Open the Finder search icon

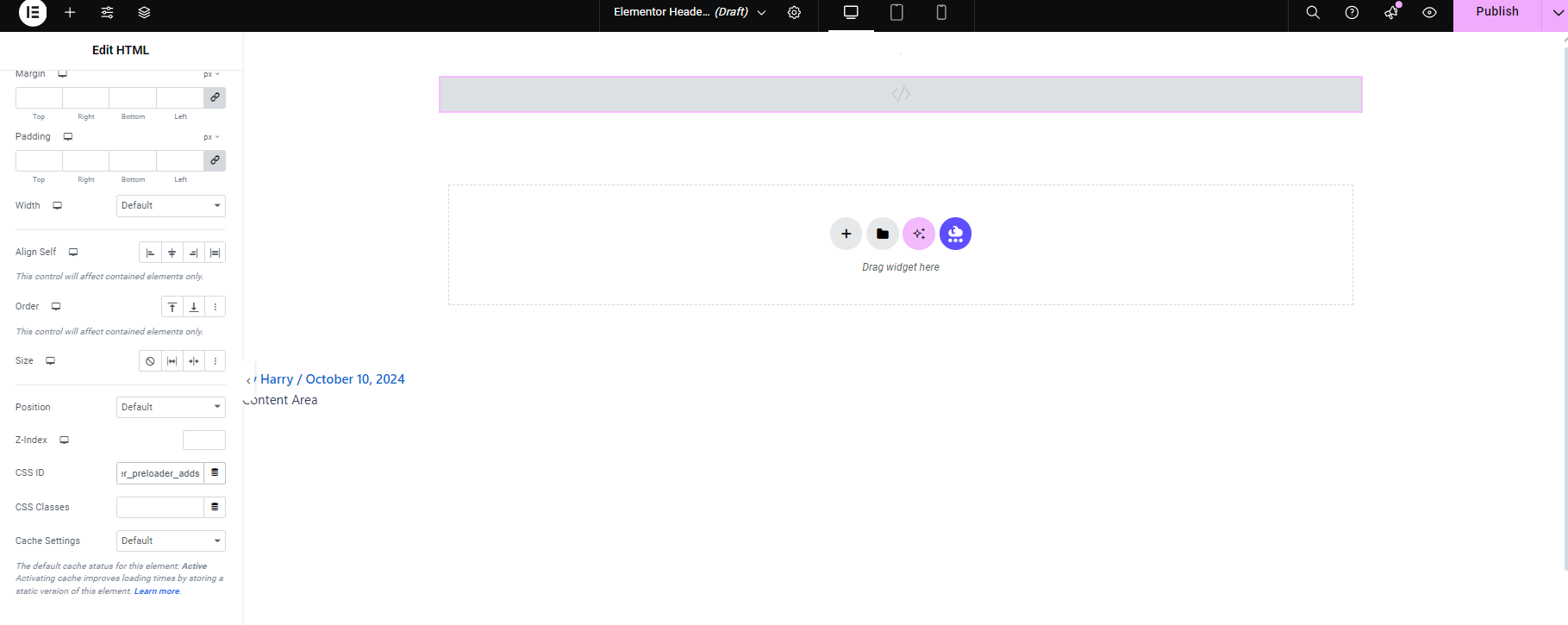pyautogui.click(x=1313, y=13)
